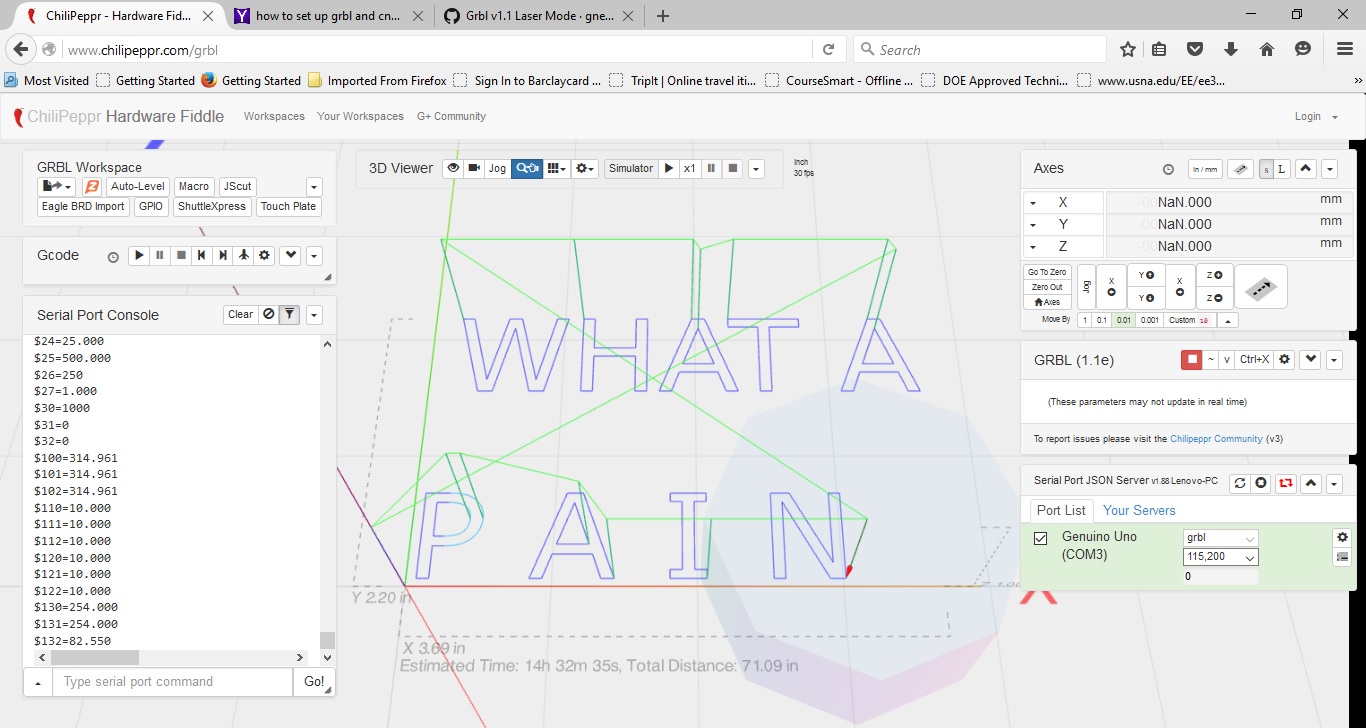Viewport: 1366px width, 728px height.
Task: Refresh the serial port list
Action: [x=1240, y=483]
